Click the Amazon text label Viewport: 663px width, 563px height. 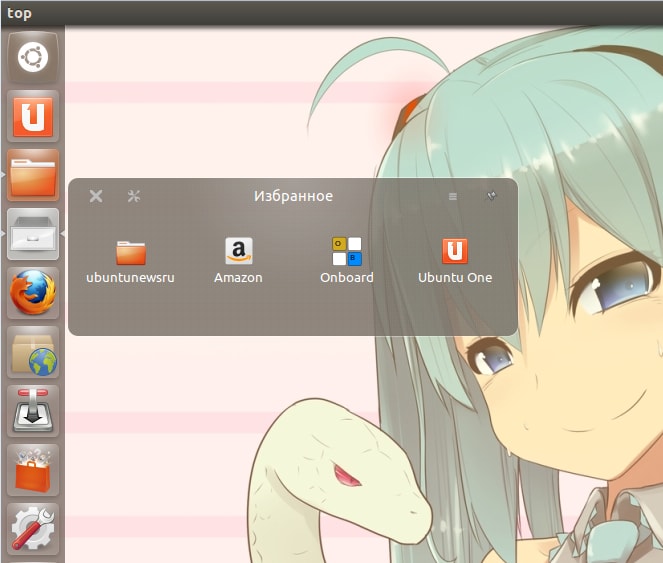[x=238, y=277]
